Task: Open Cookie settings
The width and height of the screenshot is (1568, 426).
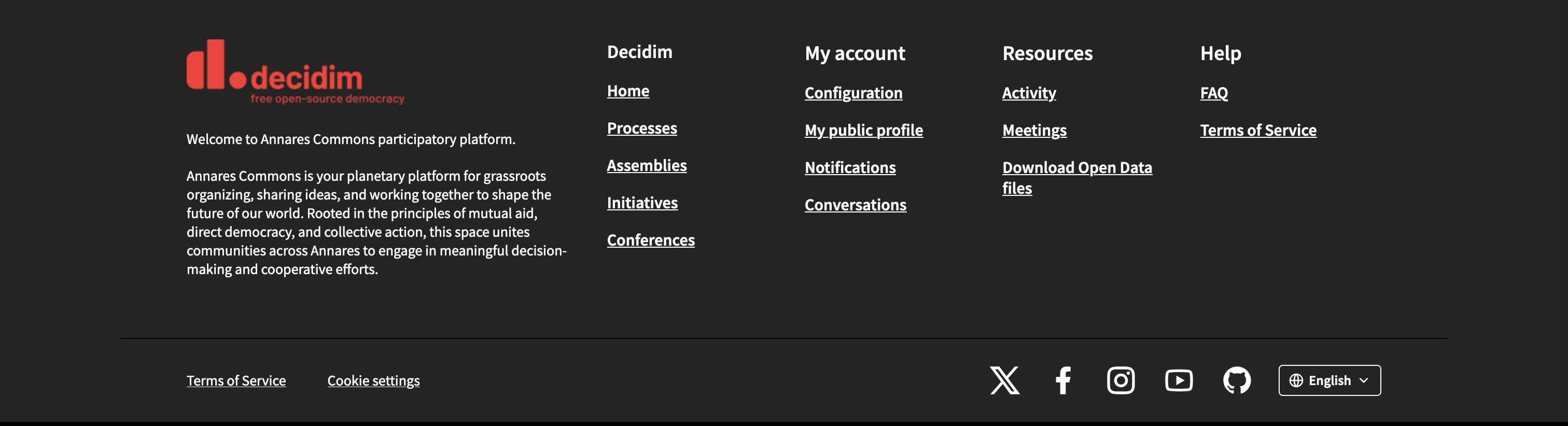Action: pyautogui.click(x=373, y=380)
